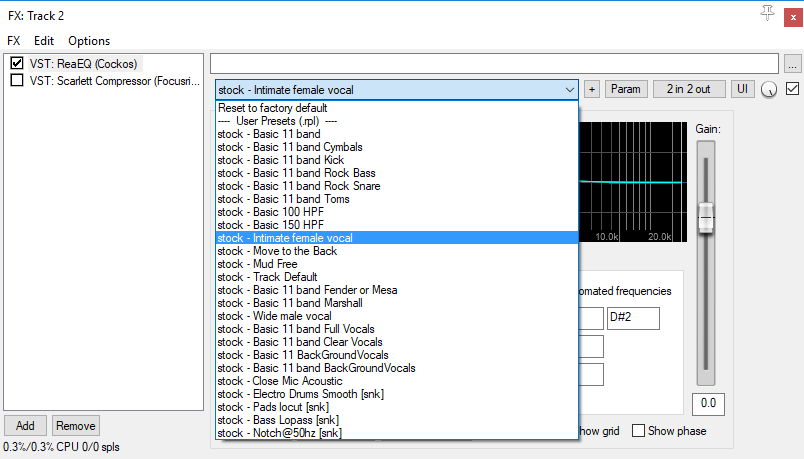This screenshot has width=804, height=459.
Task: Select VST: Scarlett Compressor in list
Action: (114, 81)
